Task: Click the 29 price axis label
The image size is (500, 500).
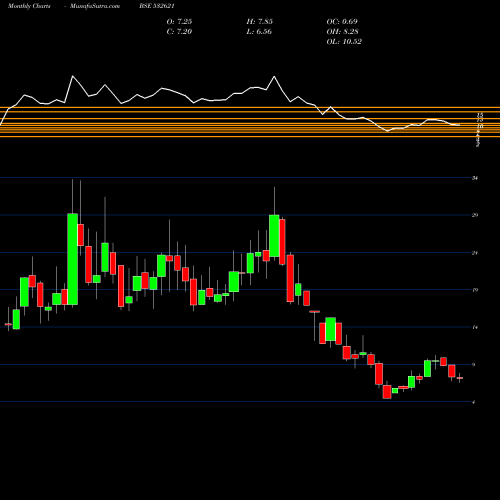Action: pyautogui.click(x=475, y=215)
